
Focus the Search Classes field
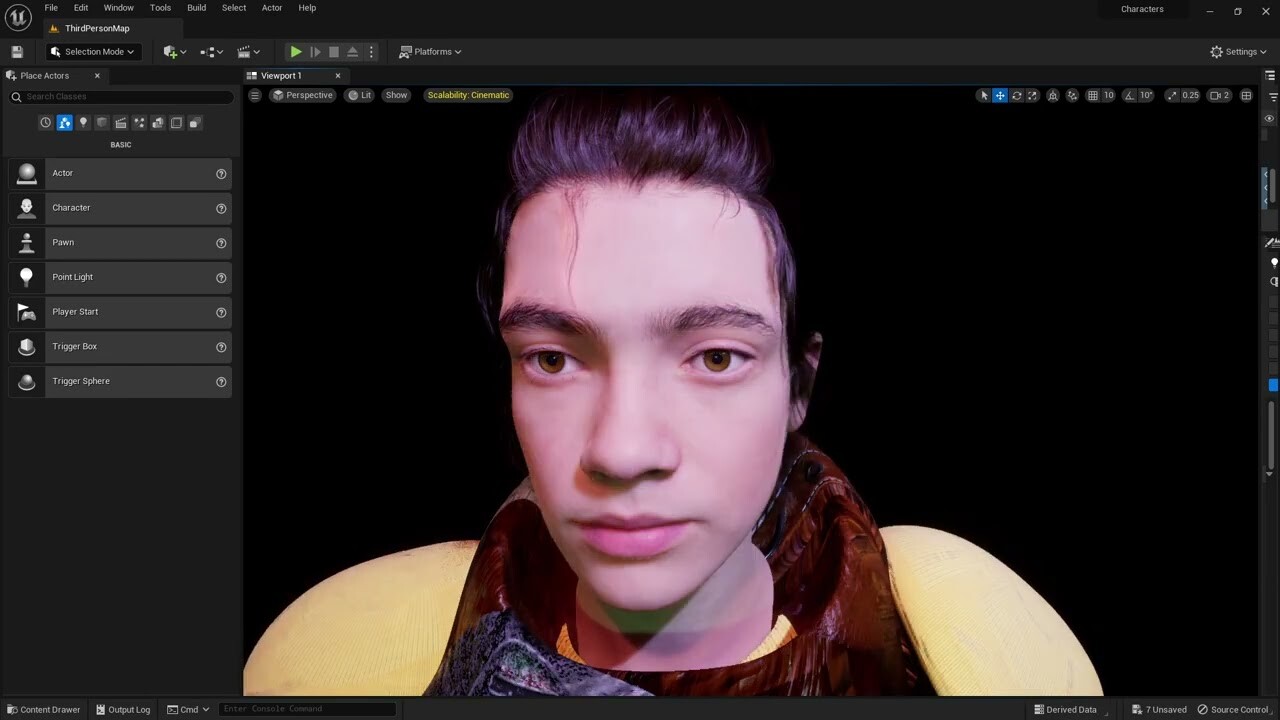tap(121, 97)
